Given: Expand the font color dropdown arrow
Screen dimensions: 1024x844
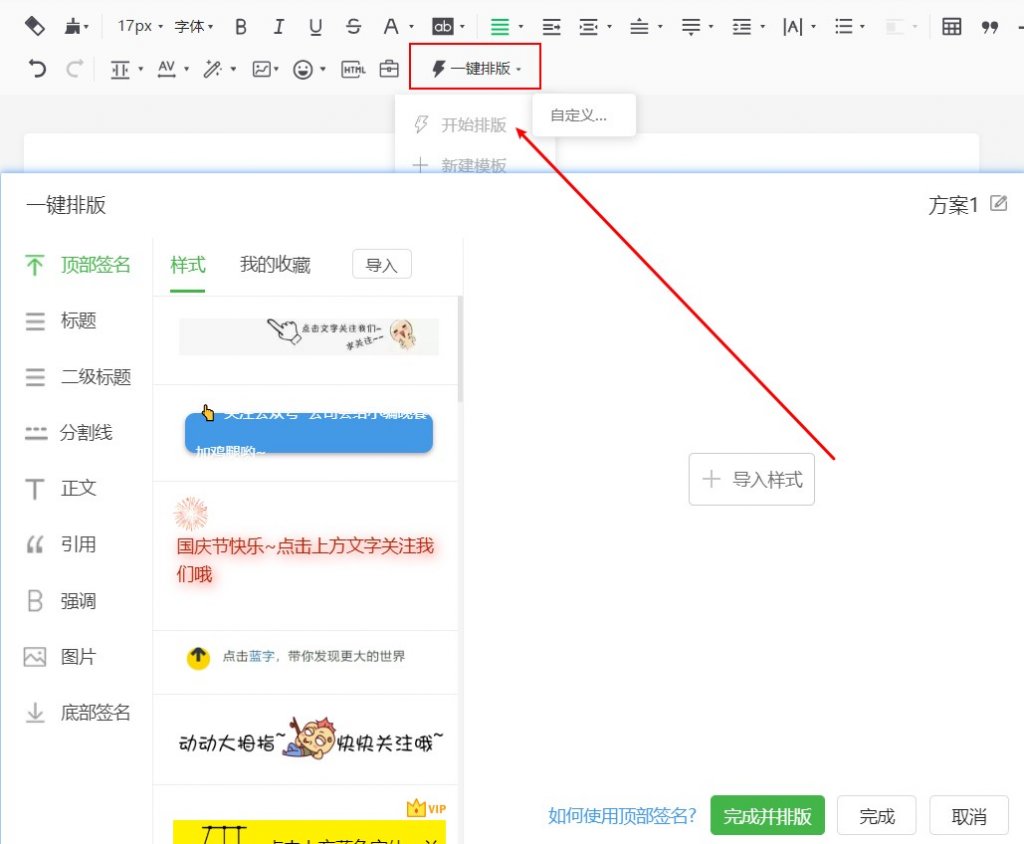Looking at the screenshot, I should point(411,27).
